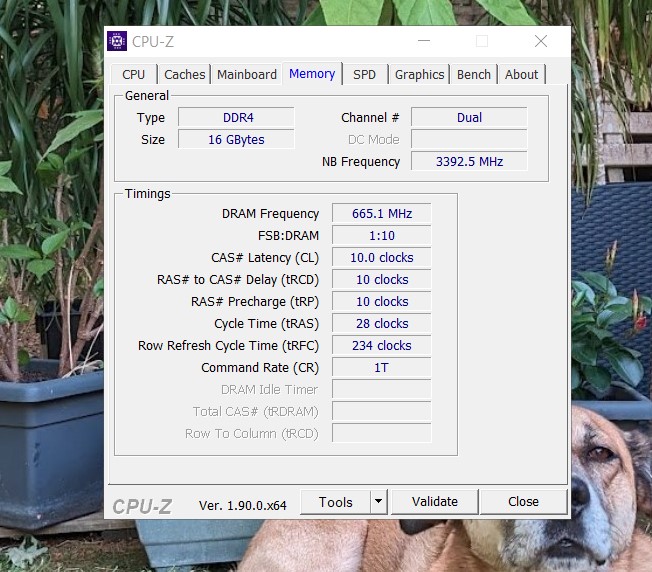Click the empty DRAM Idle Timer field
652x572 pixels.
click(x=382, y=390)
